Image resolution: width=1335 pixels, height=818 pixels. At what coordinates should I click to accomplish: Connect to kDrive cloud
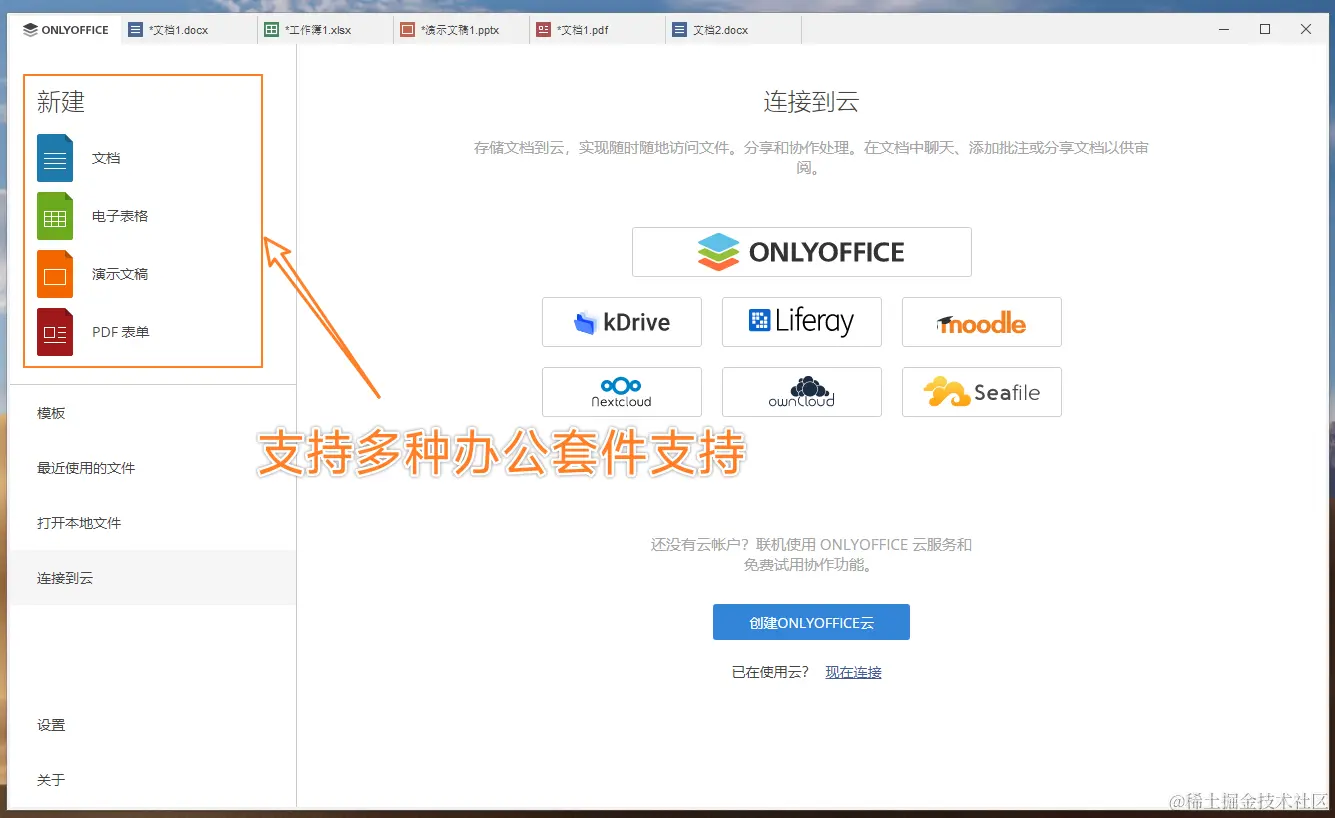click(x=622, y=322)
